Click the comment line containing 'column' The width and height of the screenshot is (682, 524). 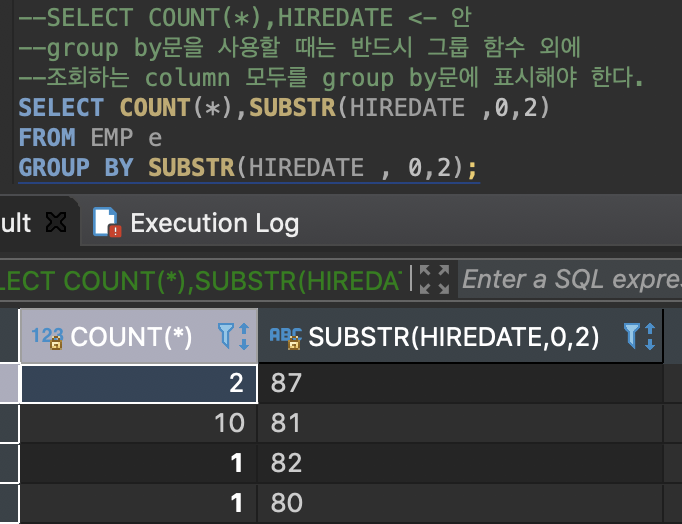pos(331,77)
